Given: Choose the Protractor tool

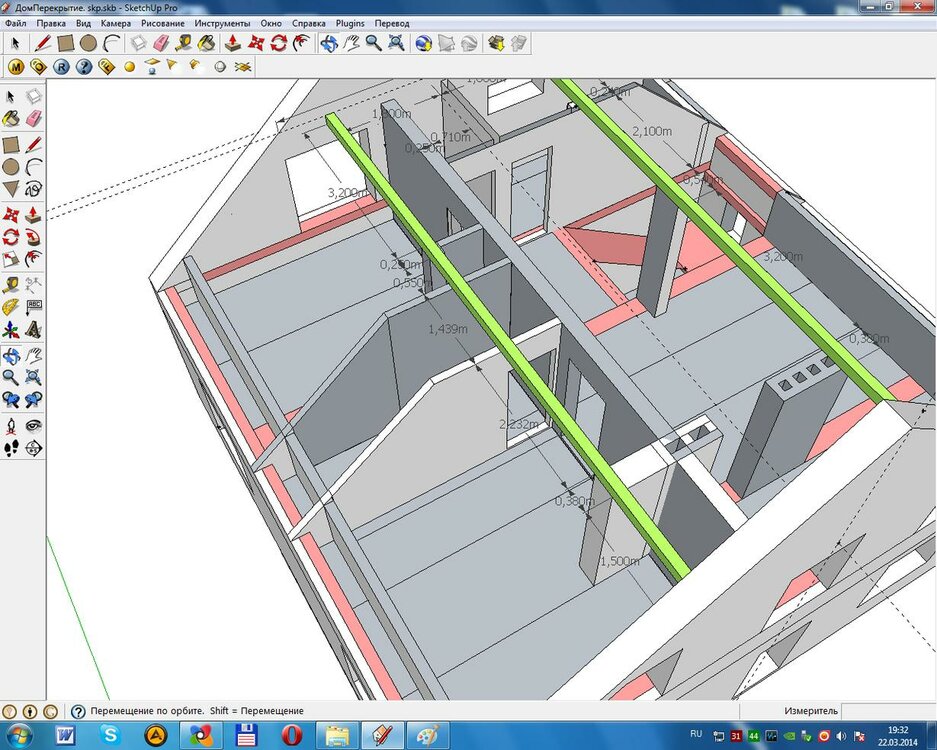Looking at the screenshot, I should click(x=11, y=307).
